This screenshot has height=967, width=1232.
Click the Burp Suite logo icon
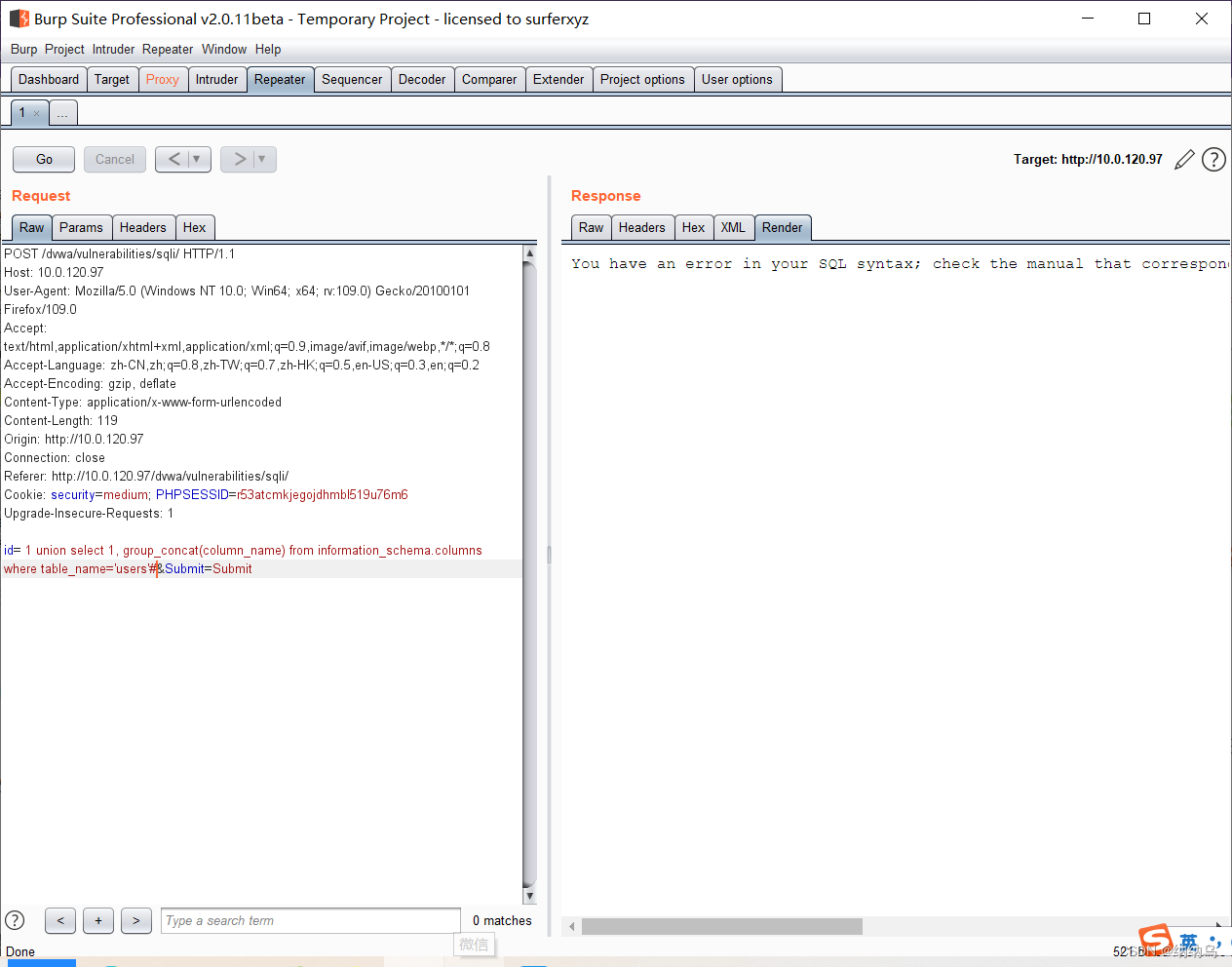19,19
